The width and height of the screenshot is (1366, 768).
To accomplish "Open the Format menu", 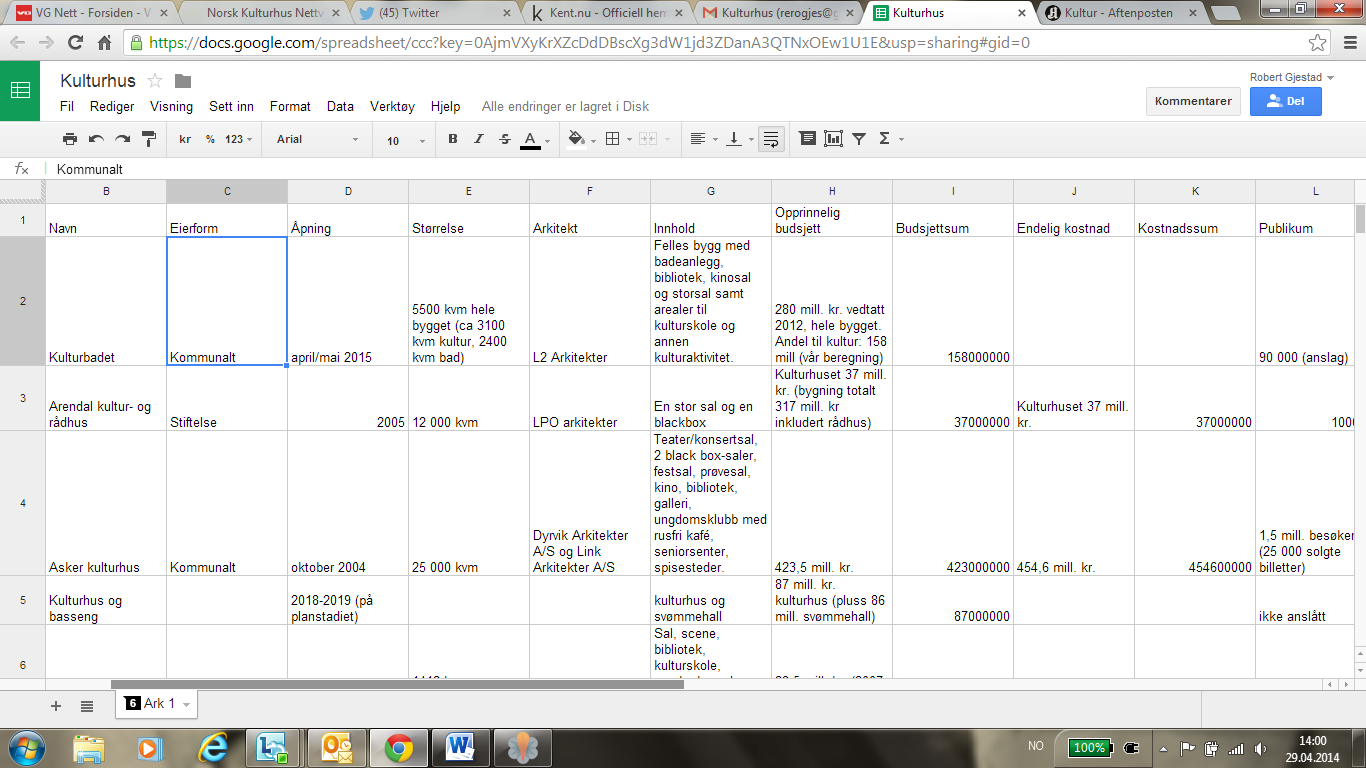I will pyautogui.click(x=290, y=106).
